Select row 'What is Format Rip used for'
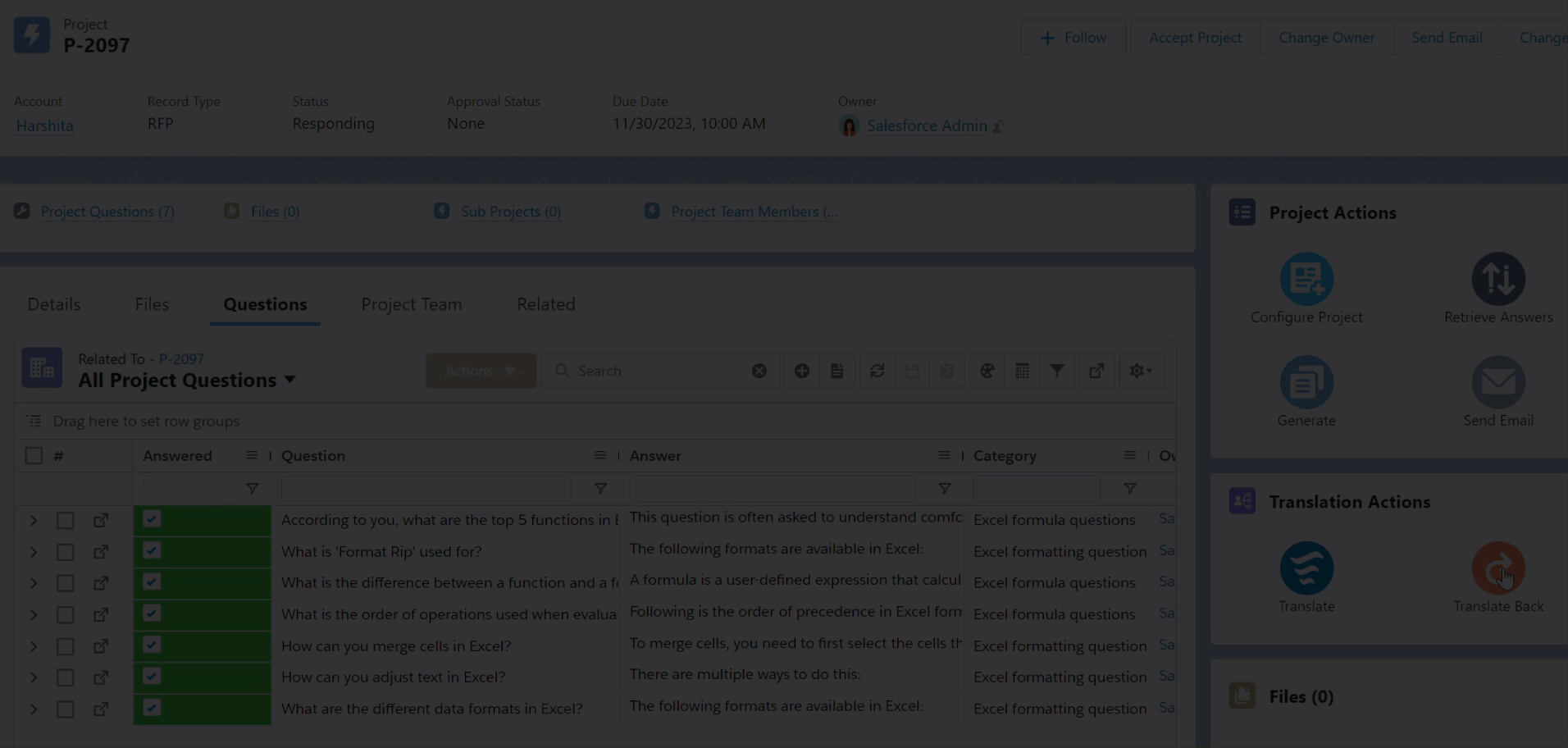This screenshot has width=1568, height=748. (x=65, y=552)
